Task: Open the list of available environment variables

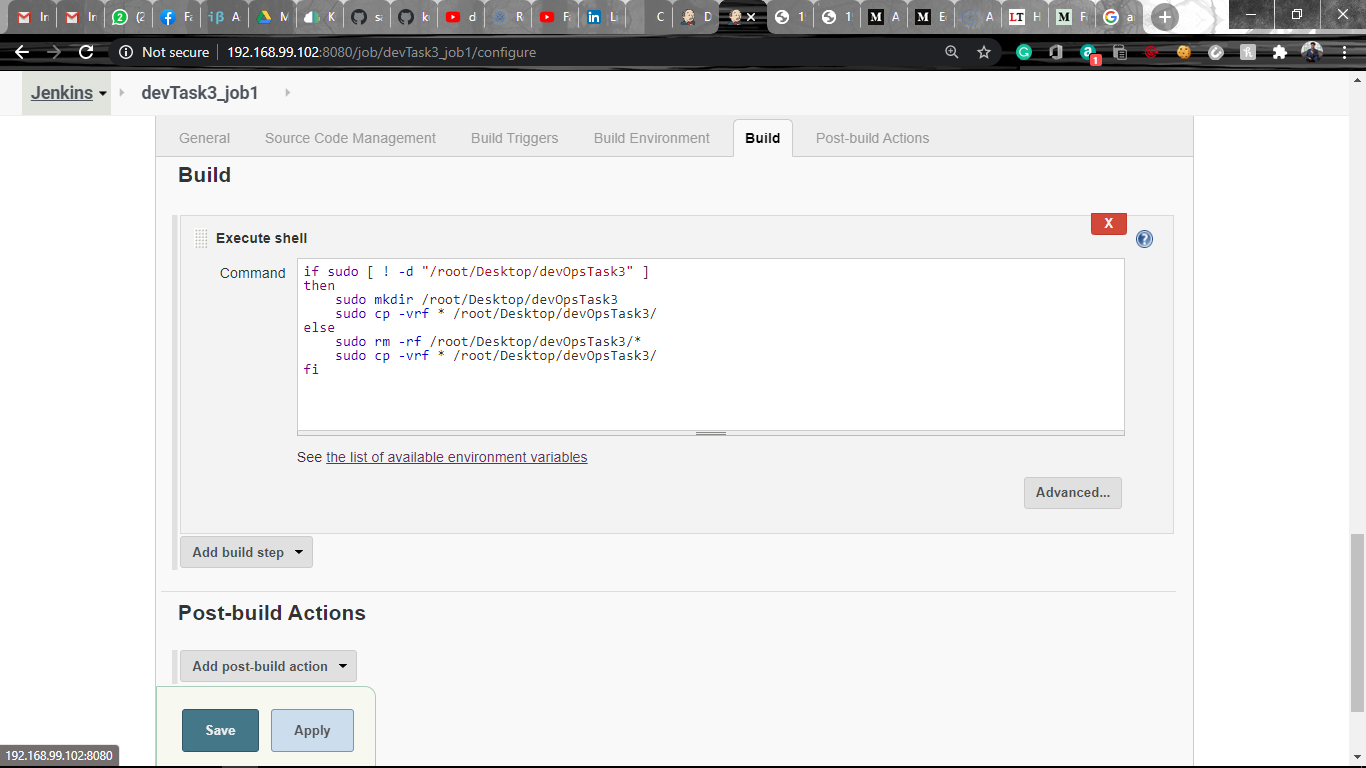Action: pos(456,457)
